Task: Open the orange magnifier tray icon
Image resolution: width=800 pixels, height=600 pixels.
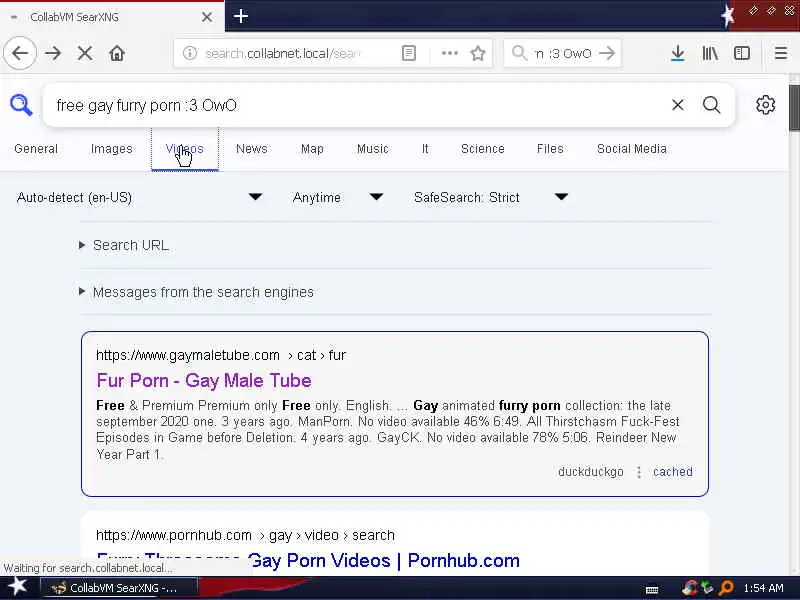Action: tap(725, 588)
